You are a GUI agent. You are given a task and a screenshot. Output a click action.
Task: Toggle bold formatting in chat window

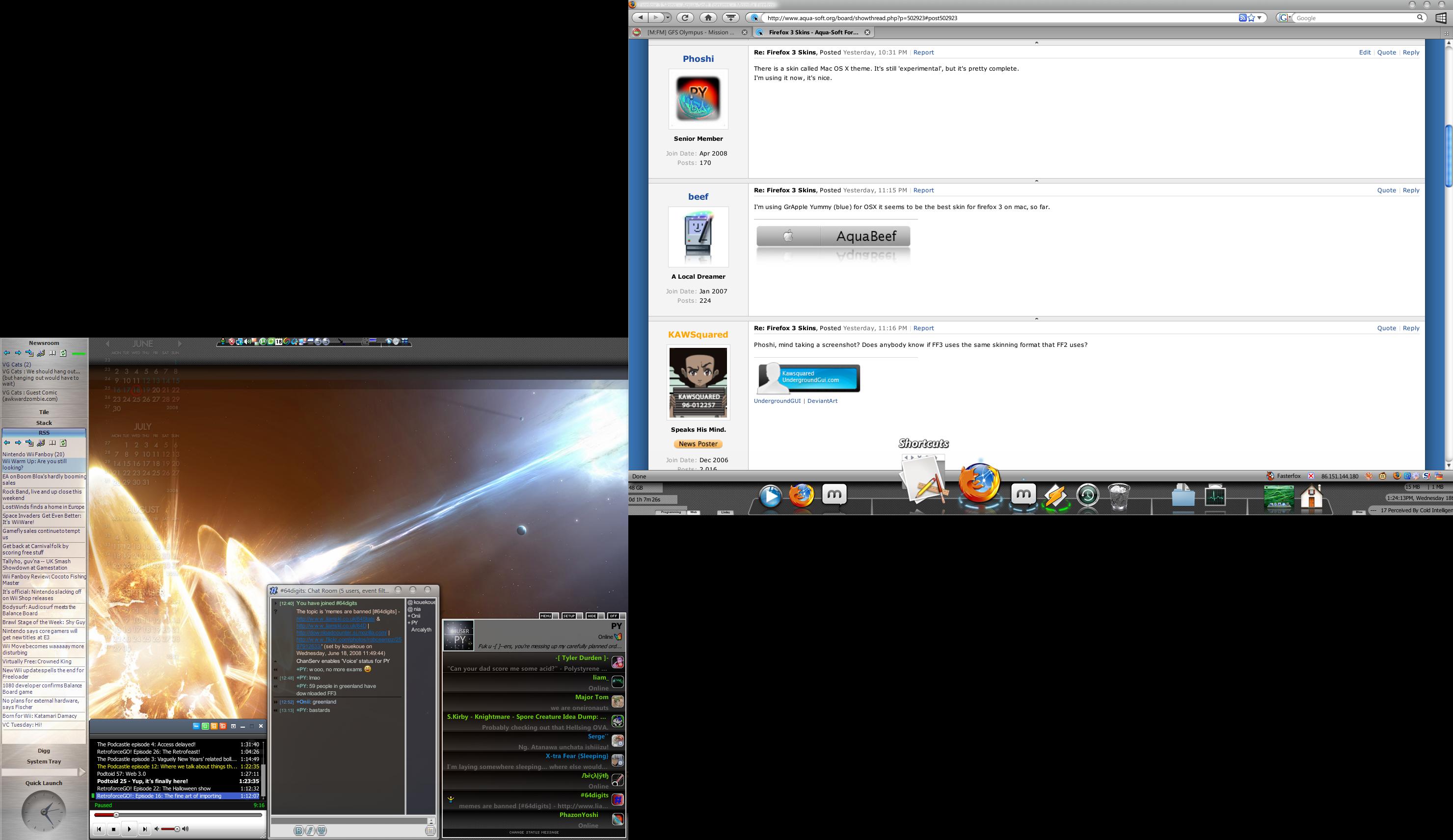coord(298,830)
